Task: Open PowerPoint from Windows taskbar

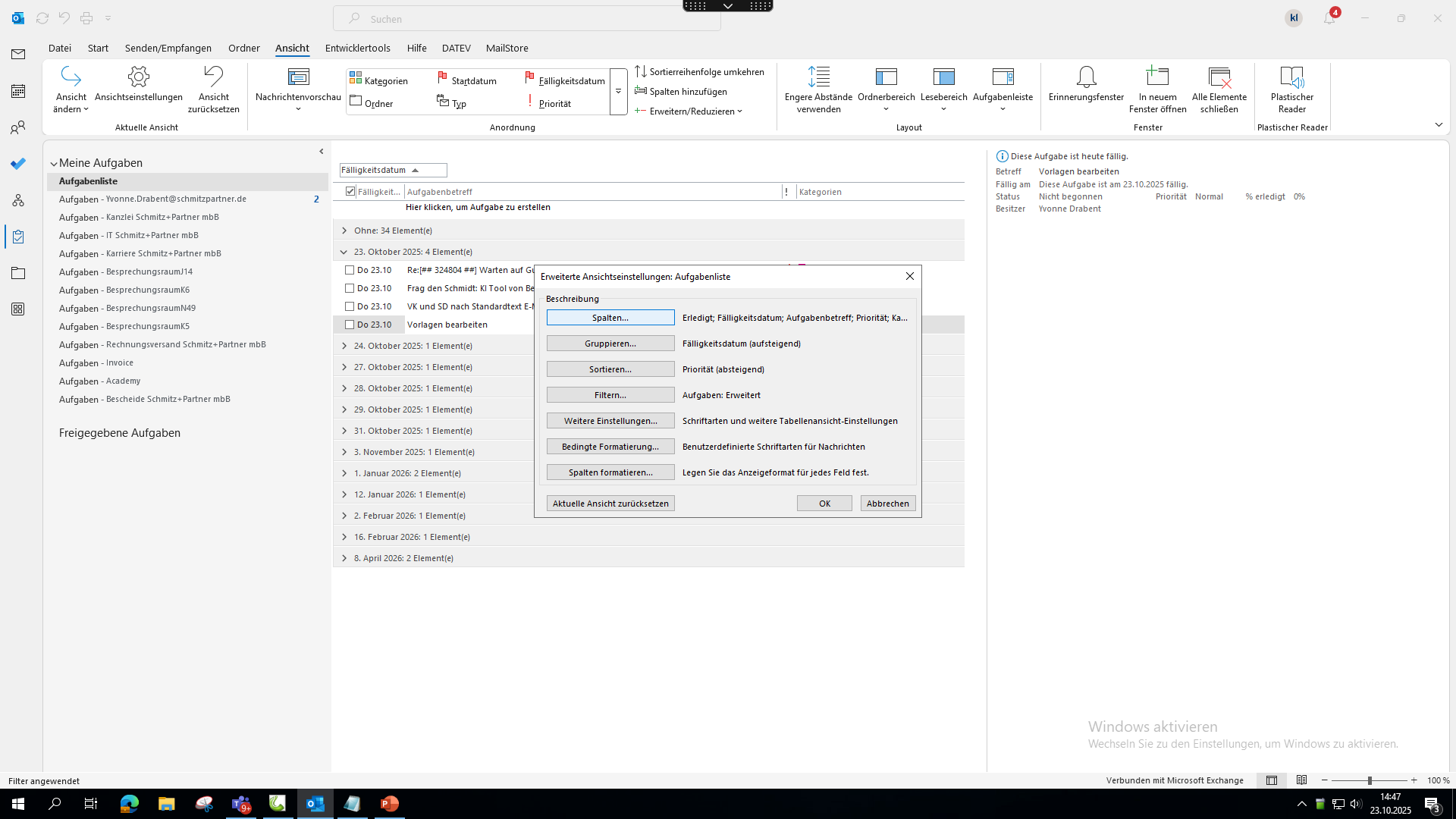Action: 390,804
